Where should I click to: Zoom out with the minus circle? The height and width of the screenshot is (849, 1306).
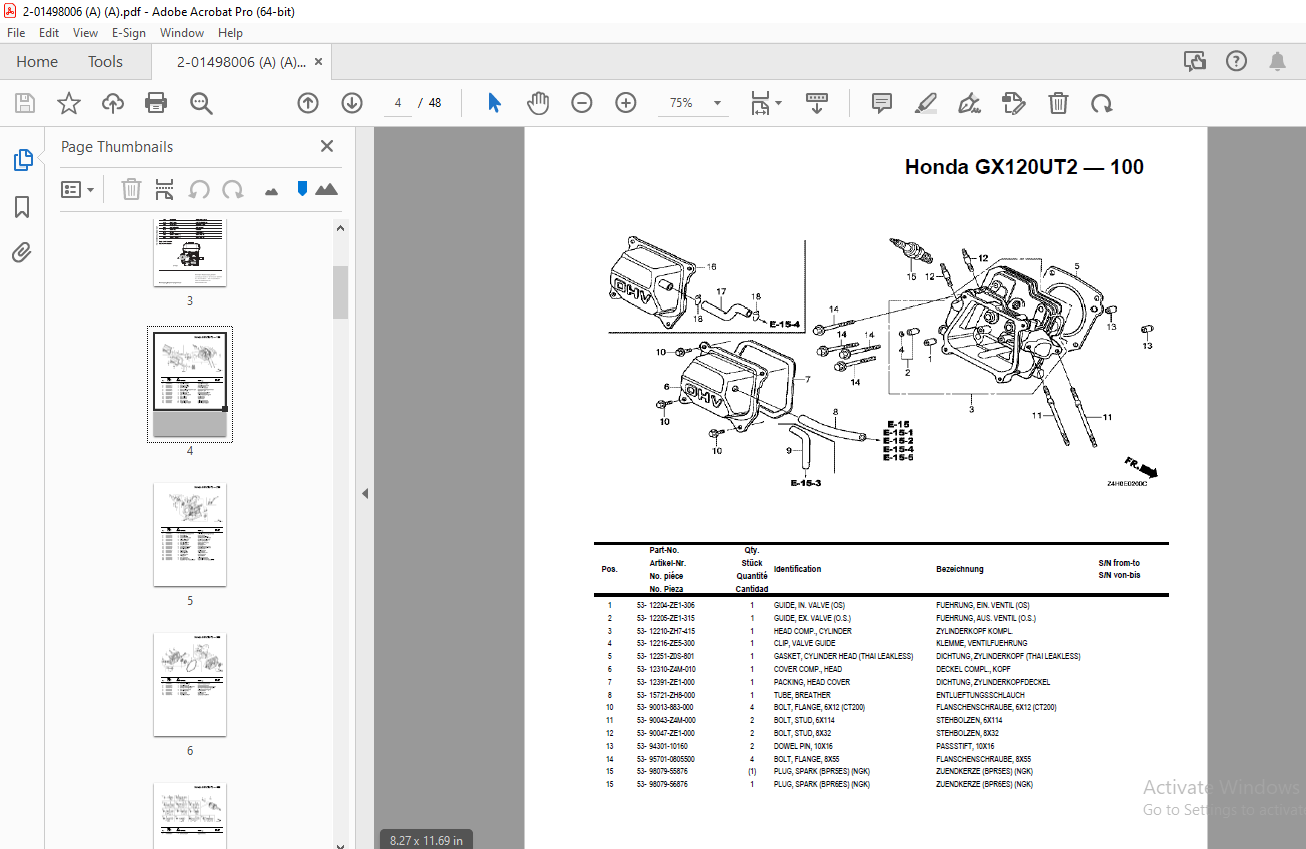(582, 103)
